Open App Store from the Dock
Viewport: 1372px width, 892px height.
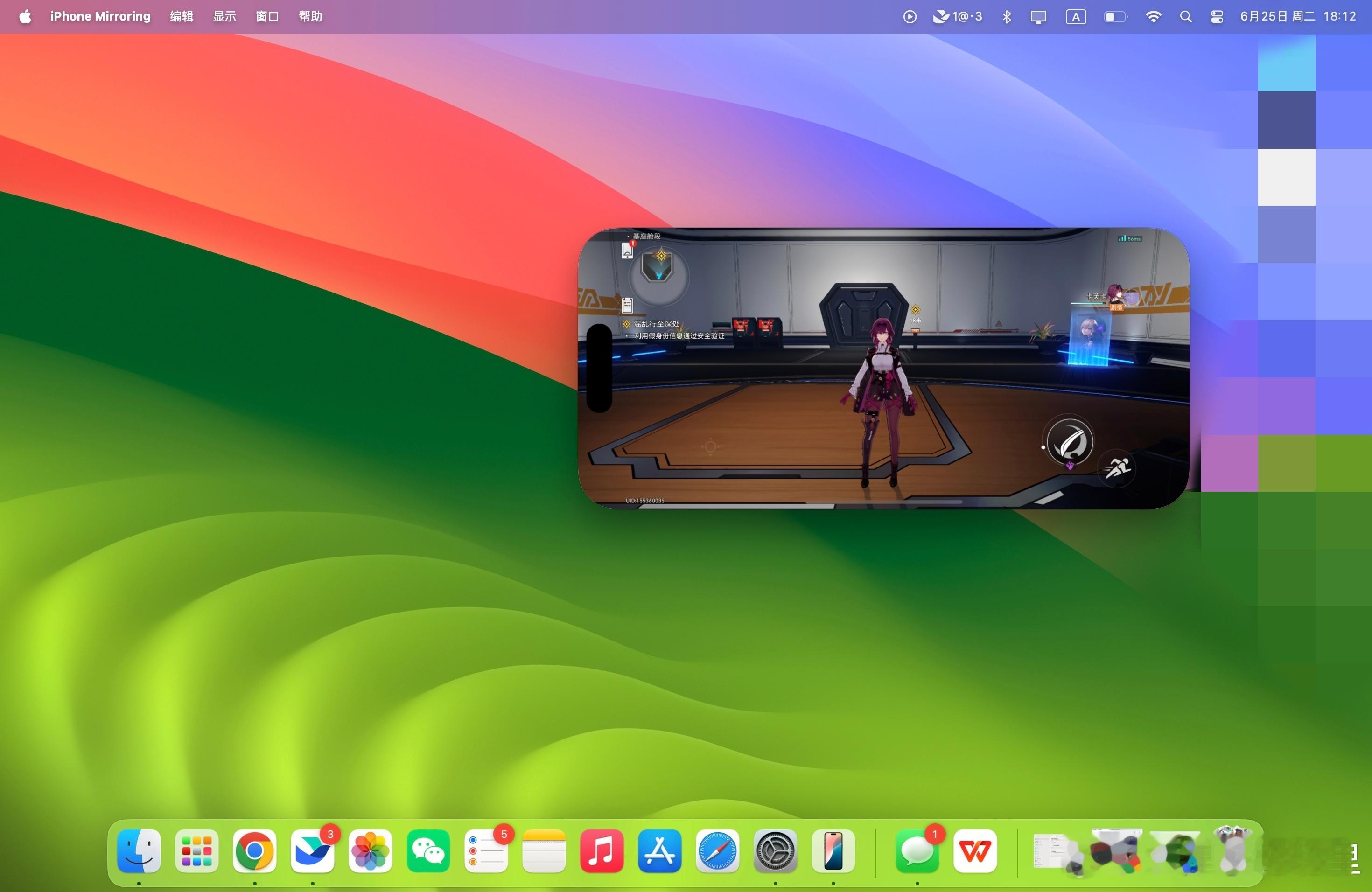point(659,850)
